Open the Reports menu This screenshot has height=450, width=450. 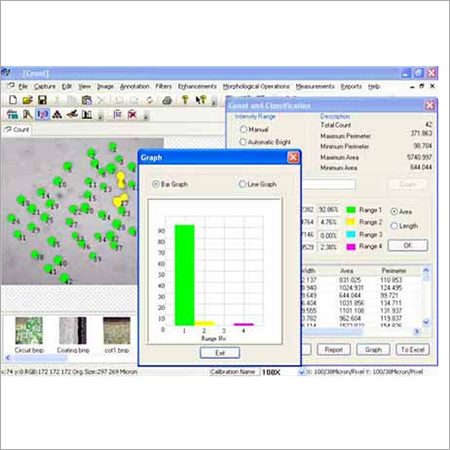pos(351,87)
